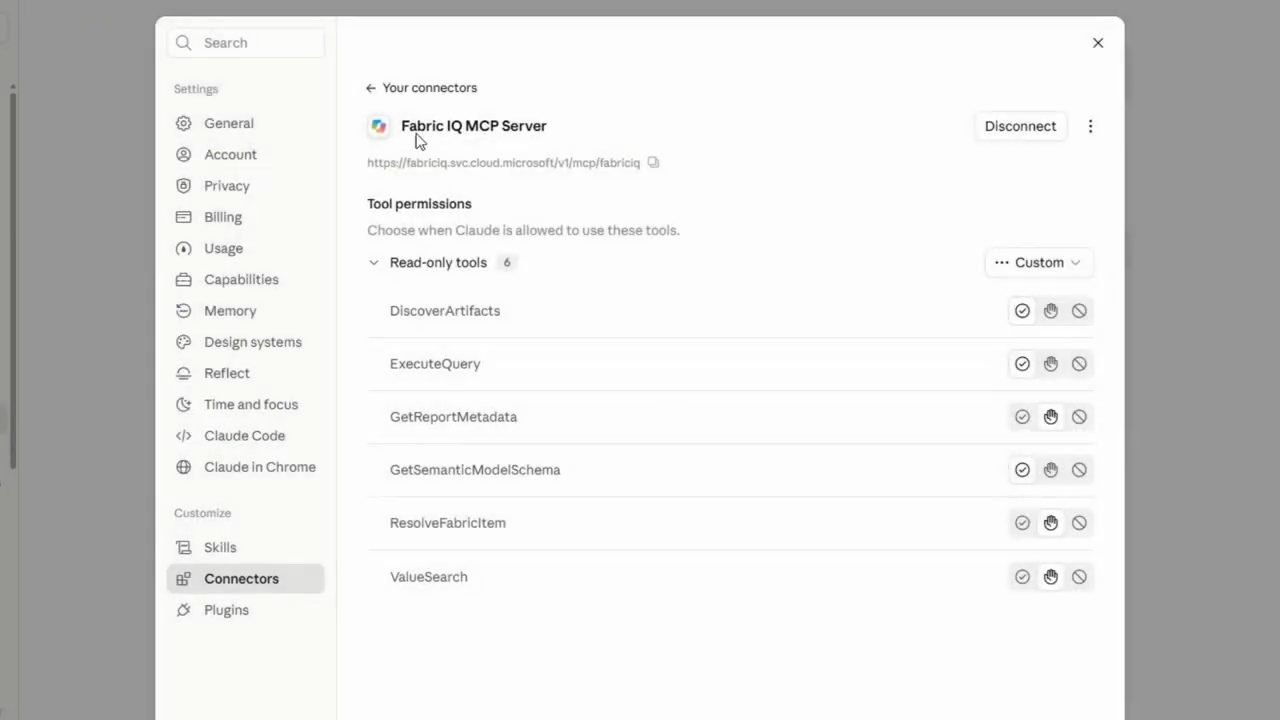Open the connector more options menu
The width and height of the screenshot is (1280, 720).
coord(1090,126)
